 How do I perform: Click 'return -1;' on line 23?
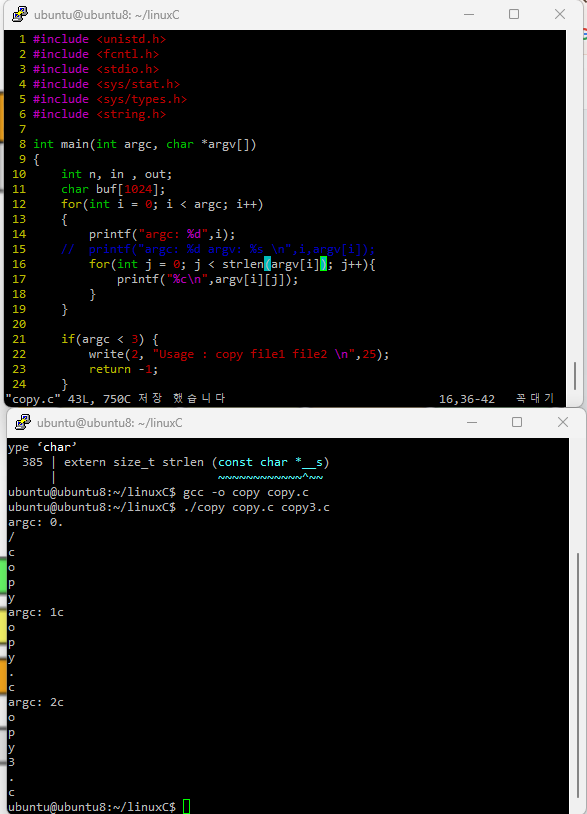124,370
